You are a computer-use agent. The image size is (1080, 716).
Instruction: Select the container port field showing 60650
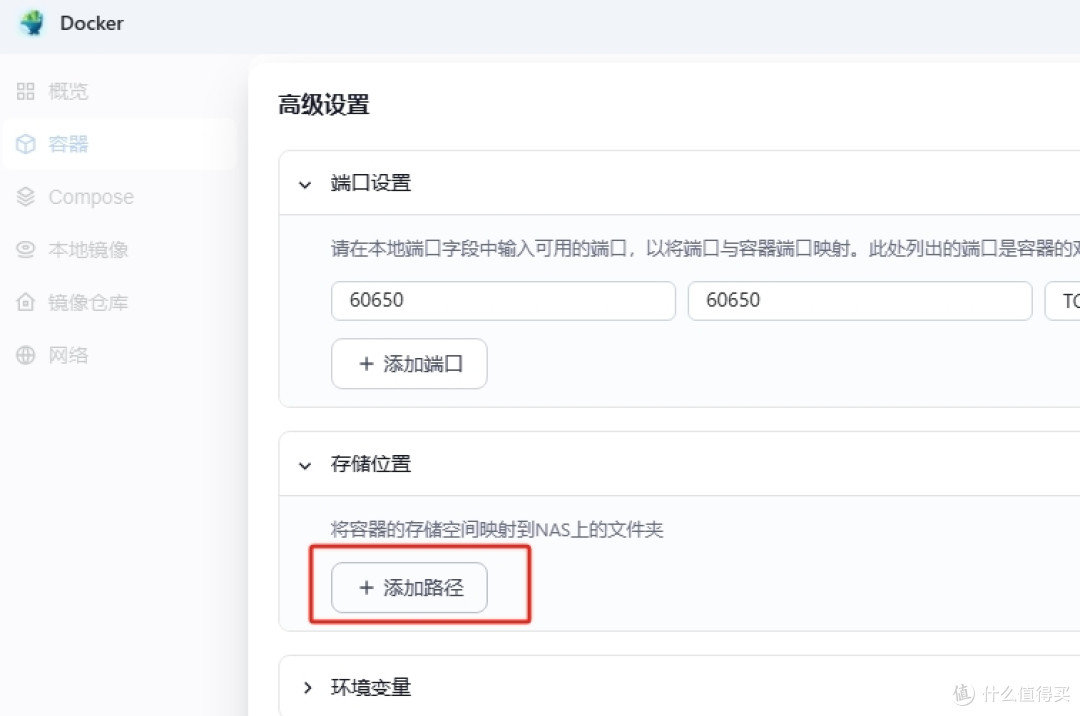(x=860, y=300)
